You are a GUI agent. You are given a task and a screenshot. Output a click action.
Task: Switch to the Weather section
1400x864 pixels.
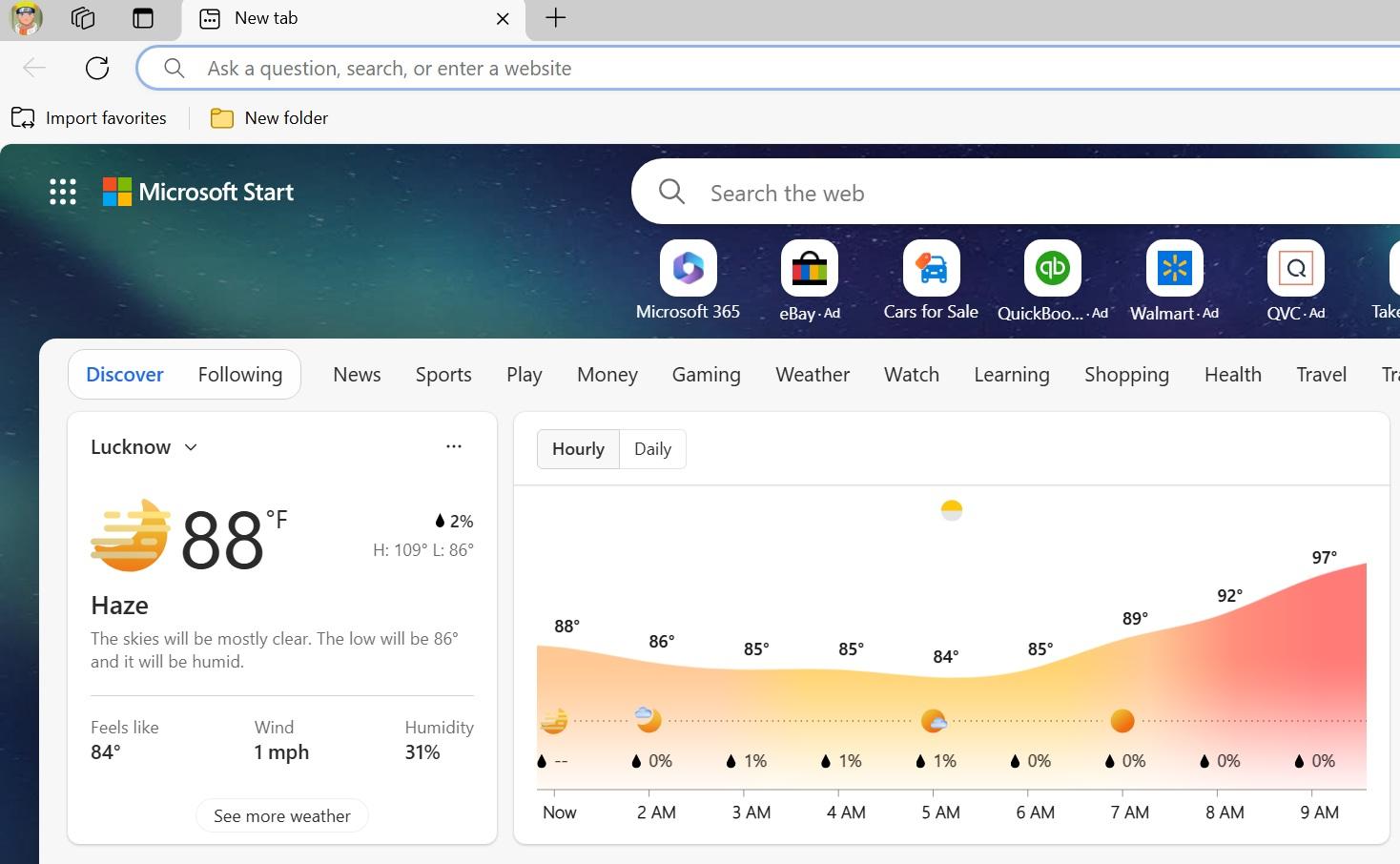[812, 374]
